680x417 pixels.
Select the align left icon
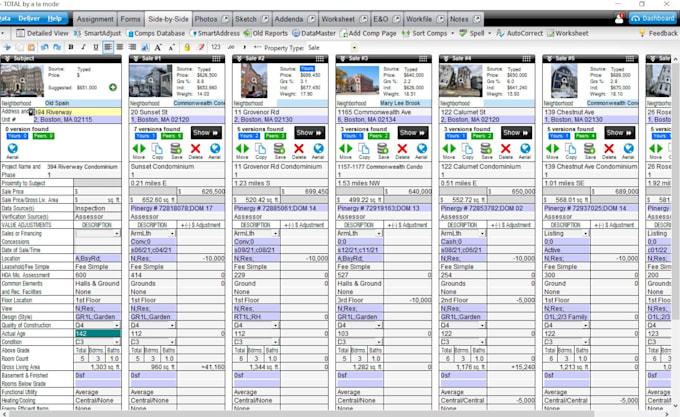click(108, 47)
